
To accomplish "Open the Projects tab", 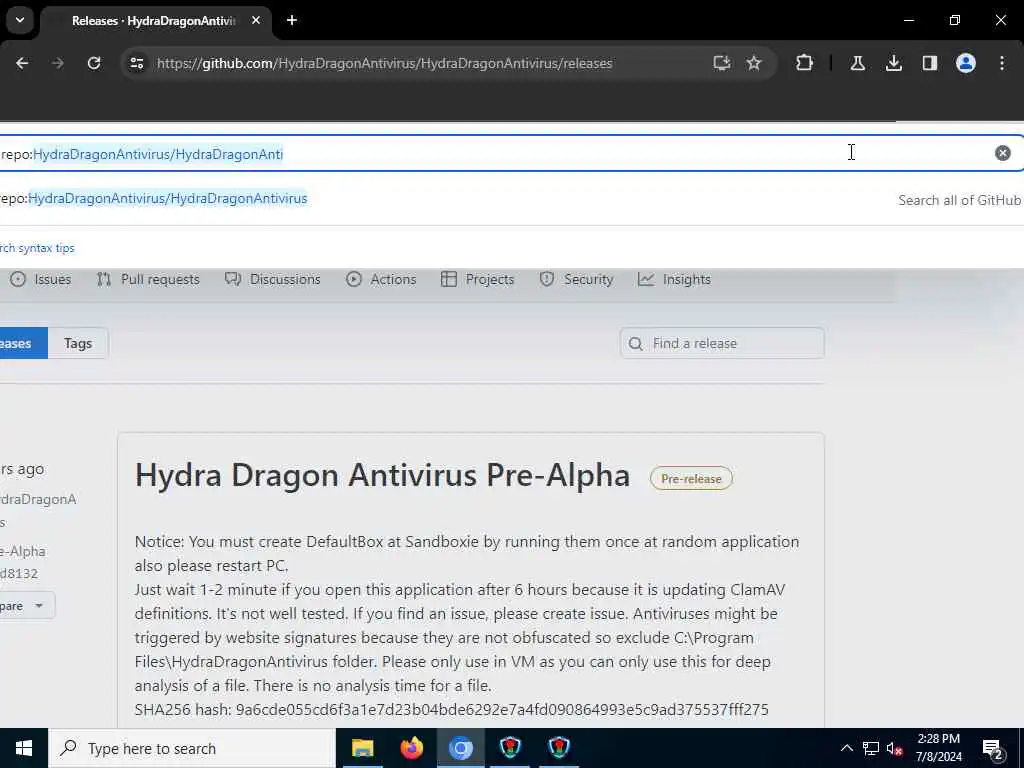I will click(x=477, y=280).
